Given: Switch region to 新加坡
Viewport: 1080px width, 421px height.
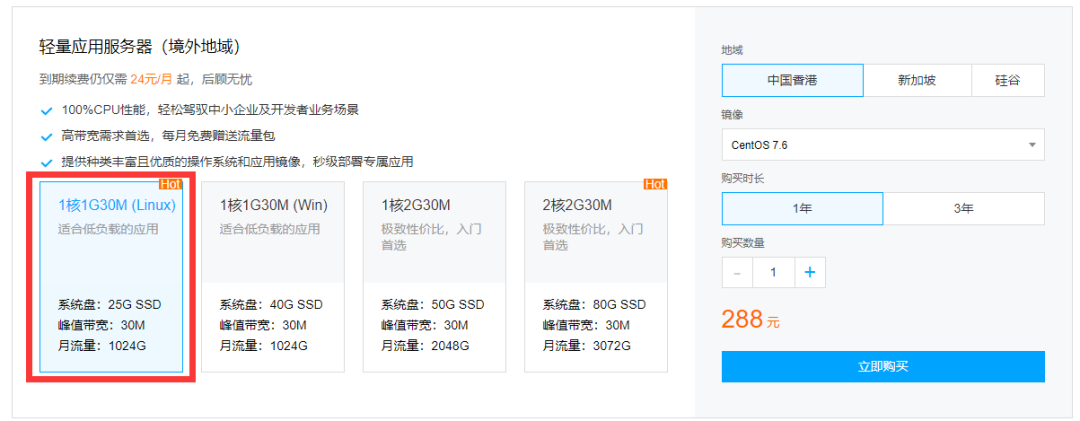Looking at the screenshot, I should (x=917, y=81).
